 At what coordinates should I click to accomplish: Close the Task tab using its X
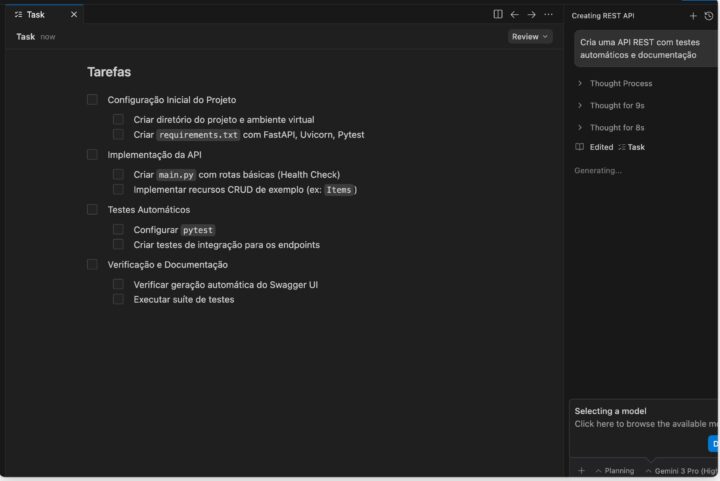click(x=73, y=15)
